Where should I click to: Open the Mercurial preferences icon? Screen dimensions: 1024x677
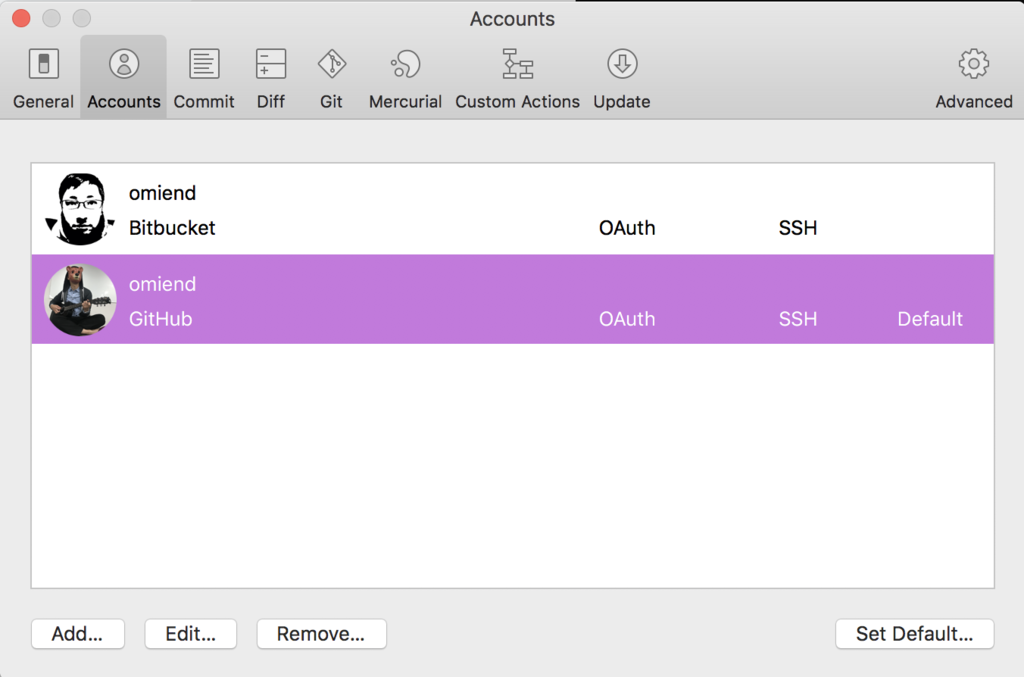406,64
